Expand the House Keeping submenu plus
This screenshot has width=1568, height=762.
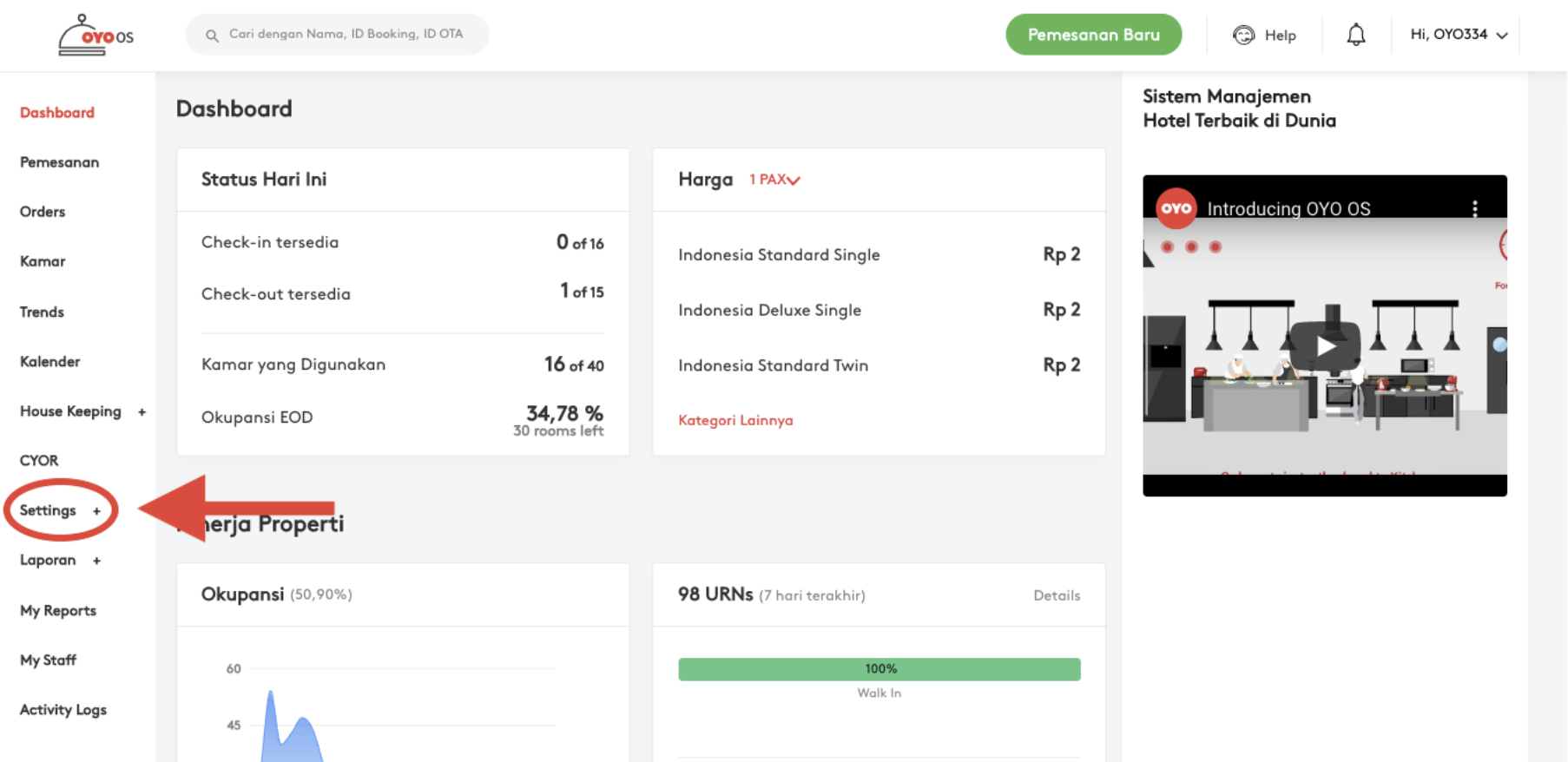tap(142, 412)
